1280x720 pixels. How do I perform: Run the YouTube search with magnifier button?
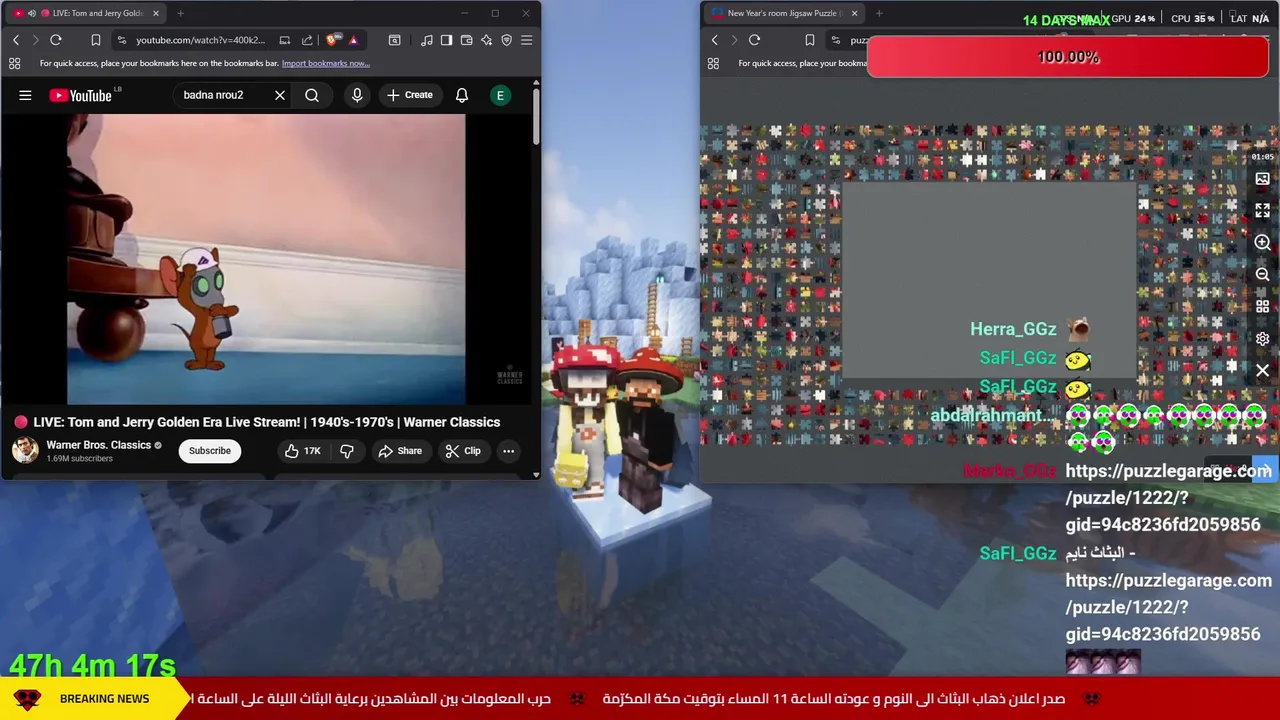[x=312, y=95]
